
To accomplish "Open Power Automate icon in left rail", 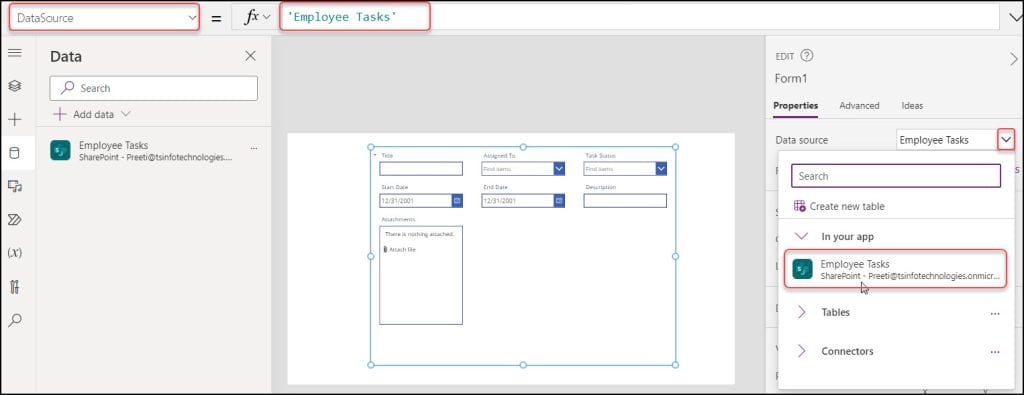I will 14,220.
